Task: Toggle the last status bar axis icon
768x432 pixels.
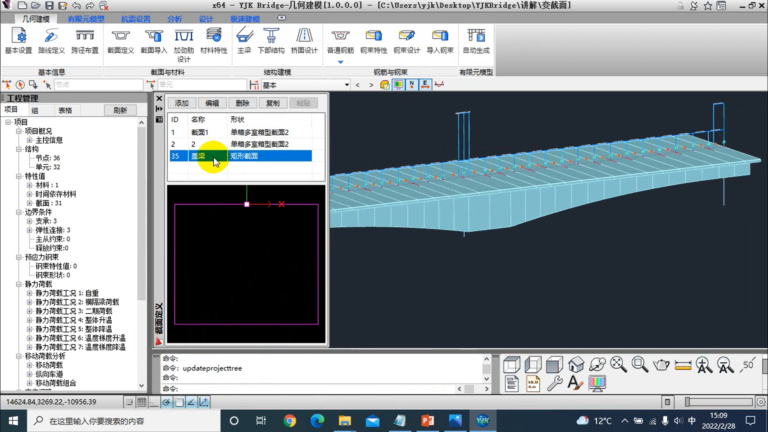Action: [x=204, y=402]
